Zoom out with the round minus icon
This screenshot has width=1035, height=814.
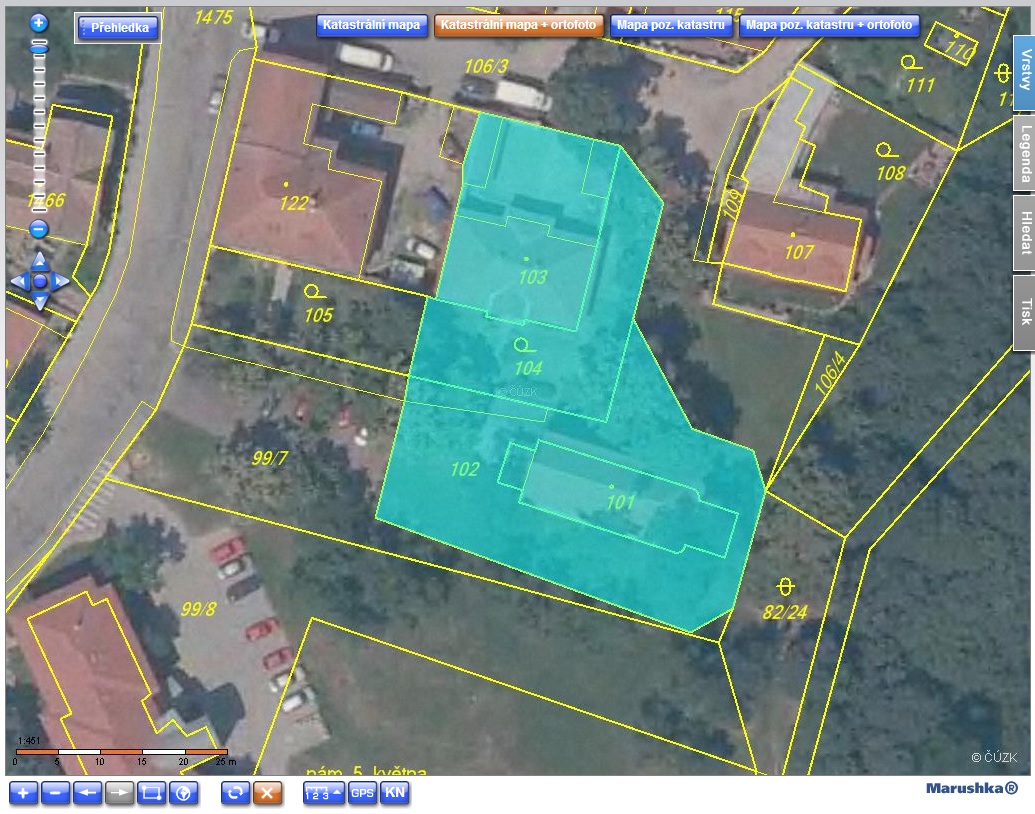pyautogui.click(x=39, y=229)
